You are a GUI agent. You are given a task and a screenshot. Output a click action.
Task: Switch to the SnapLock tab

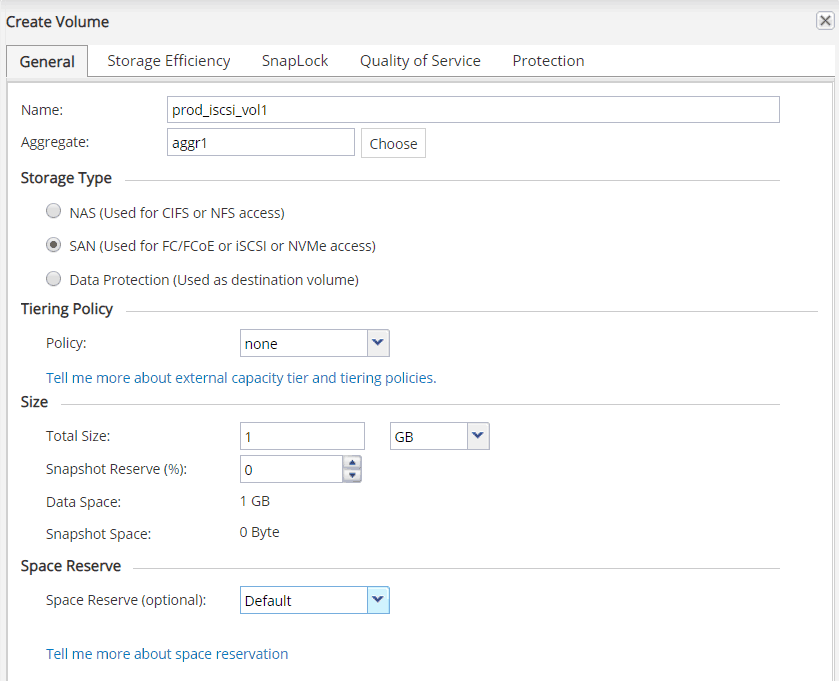pos(295,61)
